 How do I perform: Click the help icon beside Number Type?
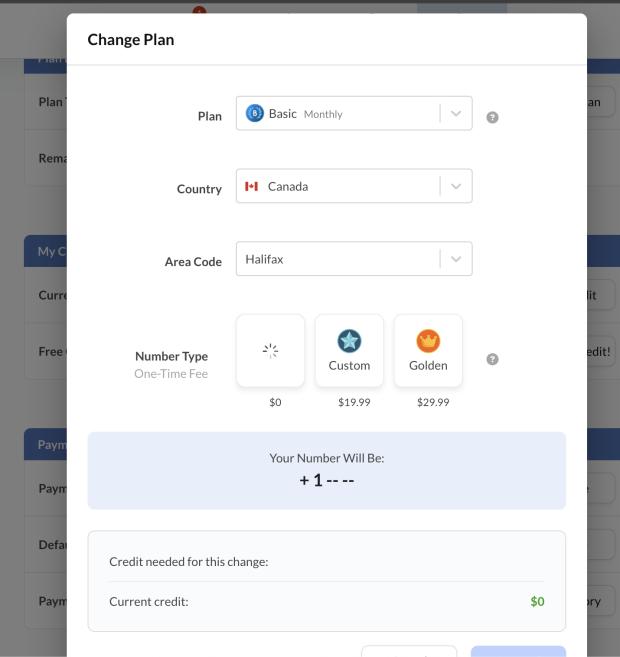[492, 359]
